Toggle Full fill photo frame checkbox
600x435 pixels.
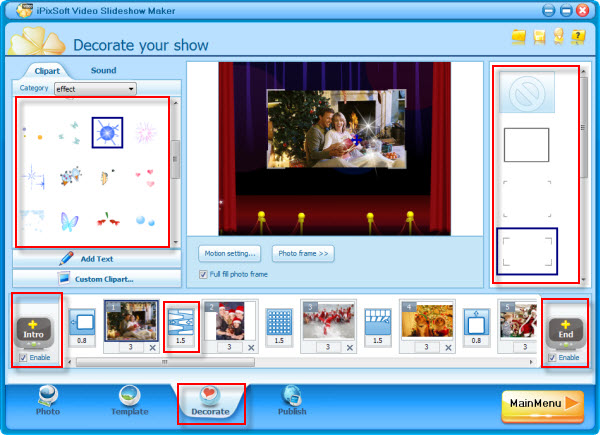tap(203, 274)
